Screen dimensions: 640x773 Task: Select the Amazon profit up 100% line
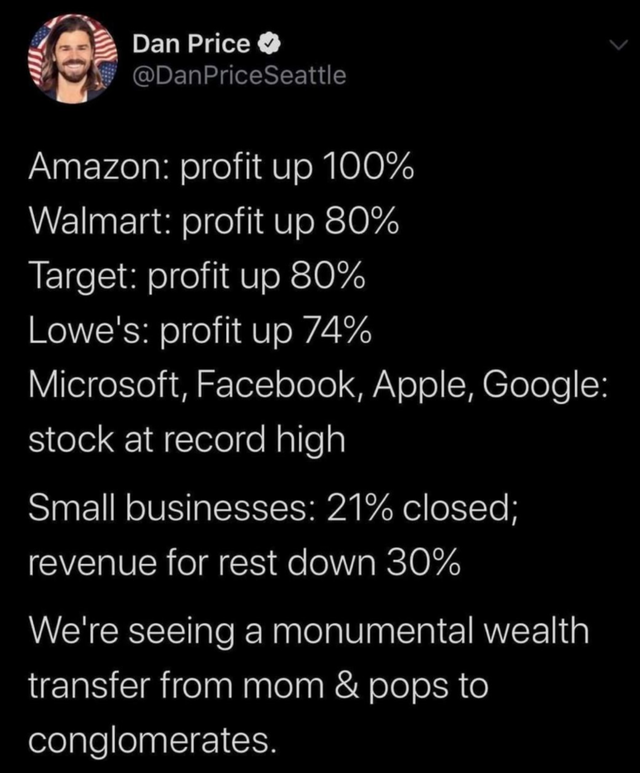pyautogui.click(x=221, y=168)
